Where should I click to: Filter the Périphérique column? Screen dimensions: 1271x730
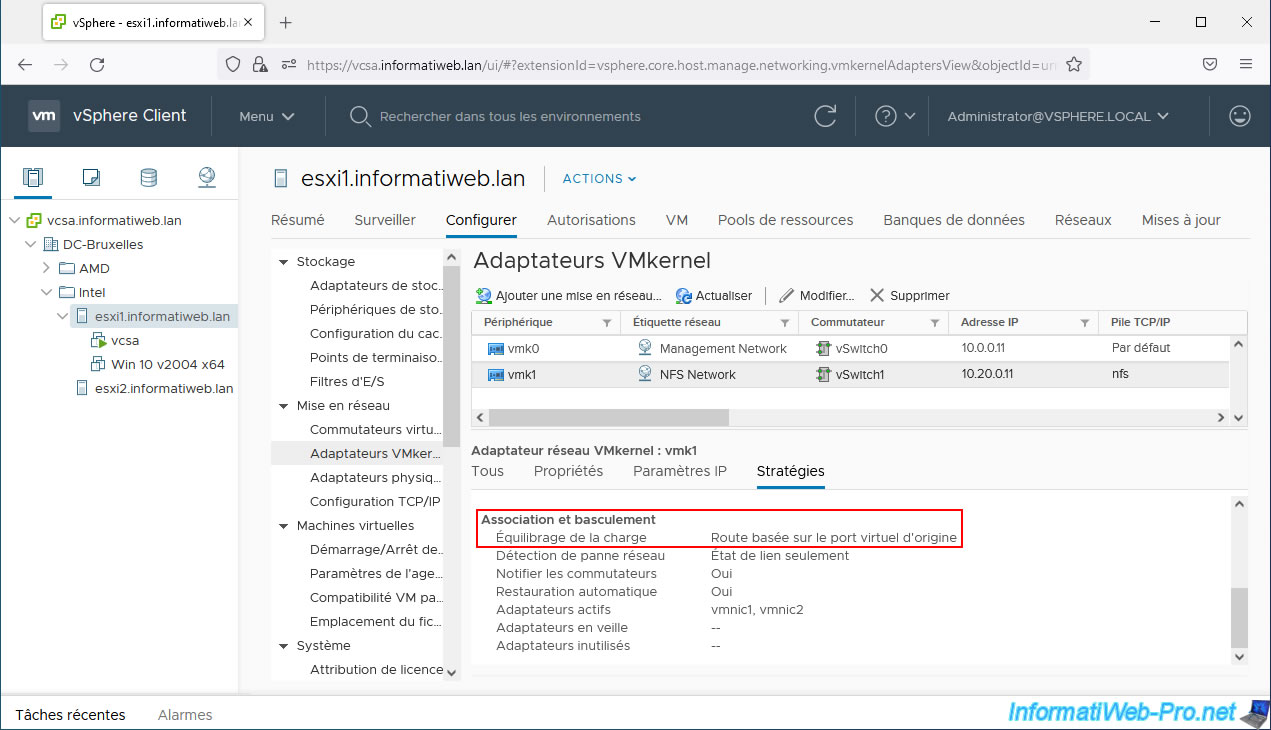(606, 323)
